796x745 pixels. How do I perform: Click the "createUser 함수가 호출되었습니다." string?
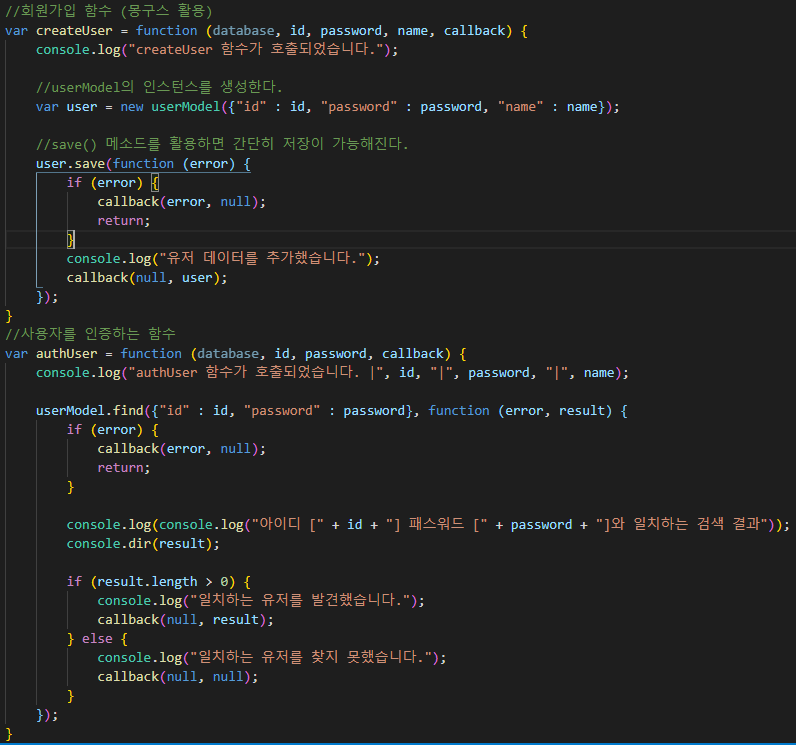click(x=257, y=50)
